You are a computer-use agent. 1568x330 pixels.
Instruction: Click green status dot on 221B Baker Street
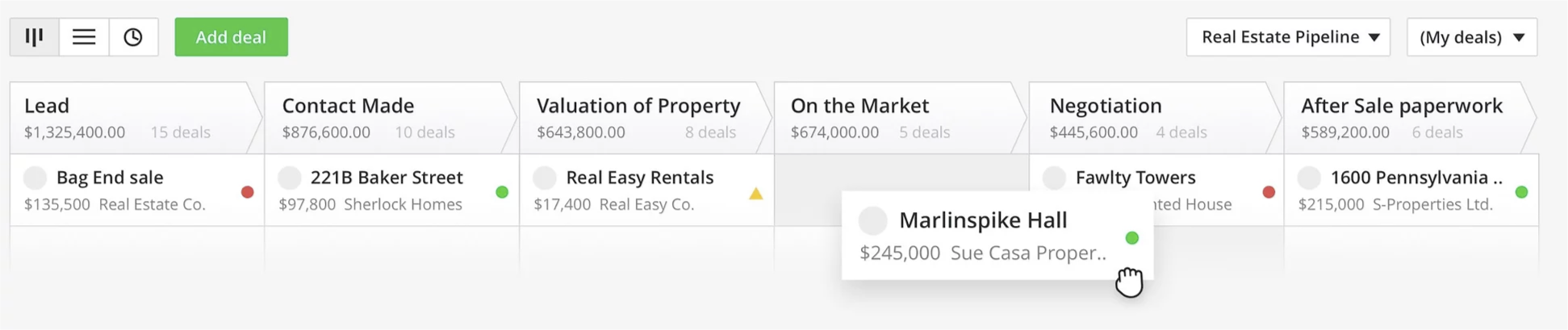(502, 192)
